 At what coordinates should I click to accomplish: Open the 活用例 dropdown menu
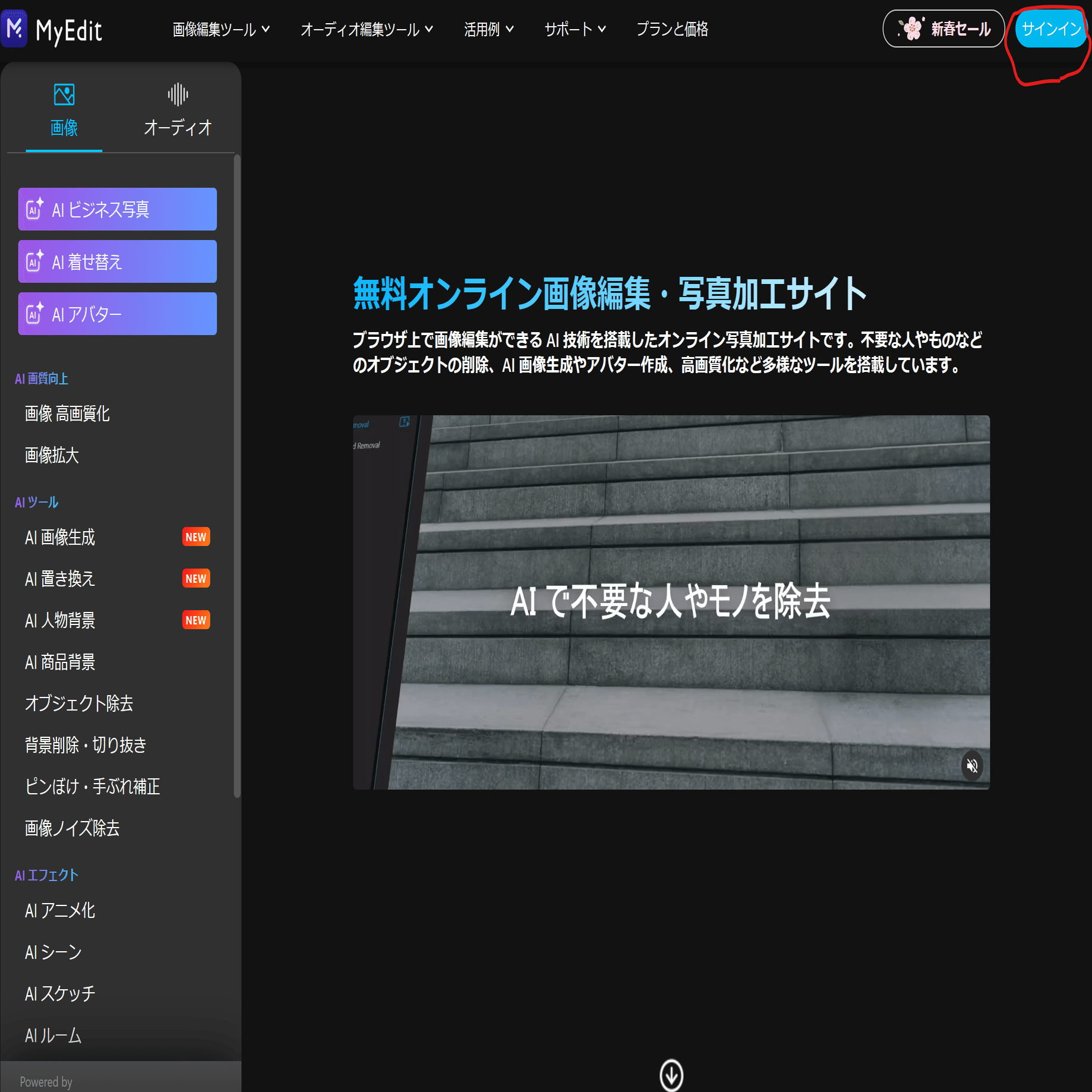click(488, 29)
